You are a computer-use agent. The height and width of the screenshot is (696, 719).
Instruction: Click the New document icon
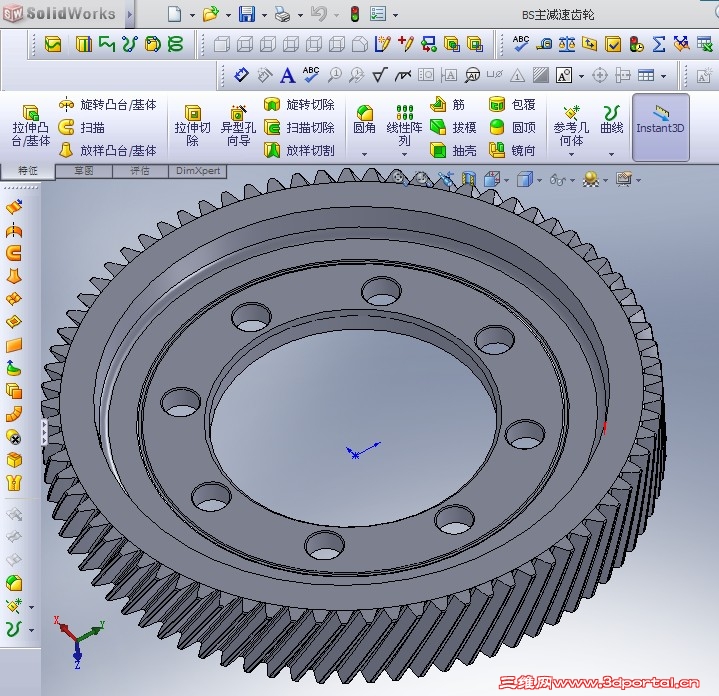tap(174, 14)
